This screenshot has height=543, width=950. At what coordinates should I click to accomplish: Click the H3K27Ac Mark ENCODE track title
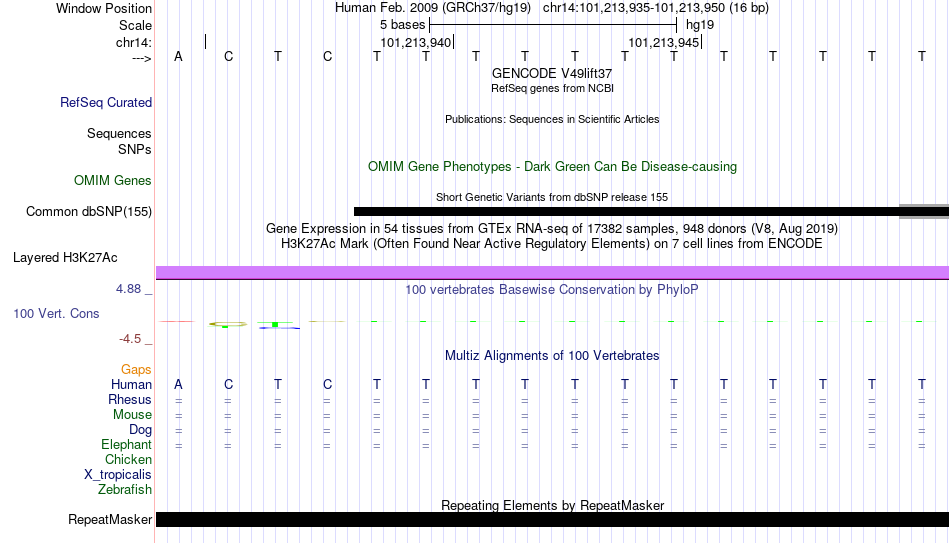tap(552, 244)
